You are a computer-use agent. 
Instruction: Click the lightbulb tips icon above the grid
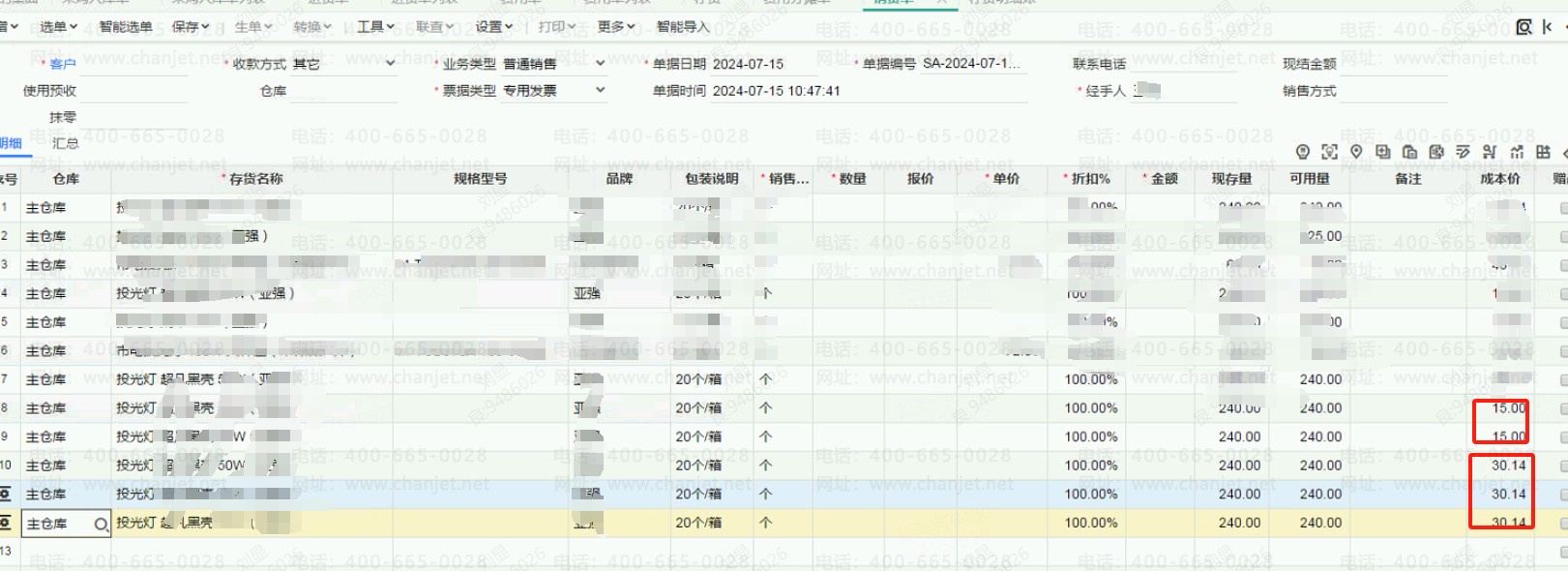[1303, 152]
